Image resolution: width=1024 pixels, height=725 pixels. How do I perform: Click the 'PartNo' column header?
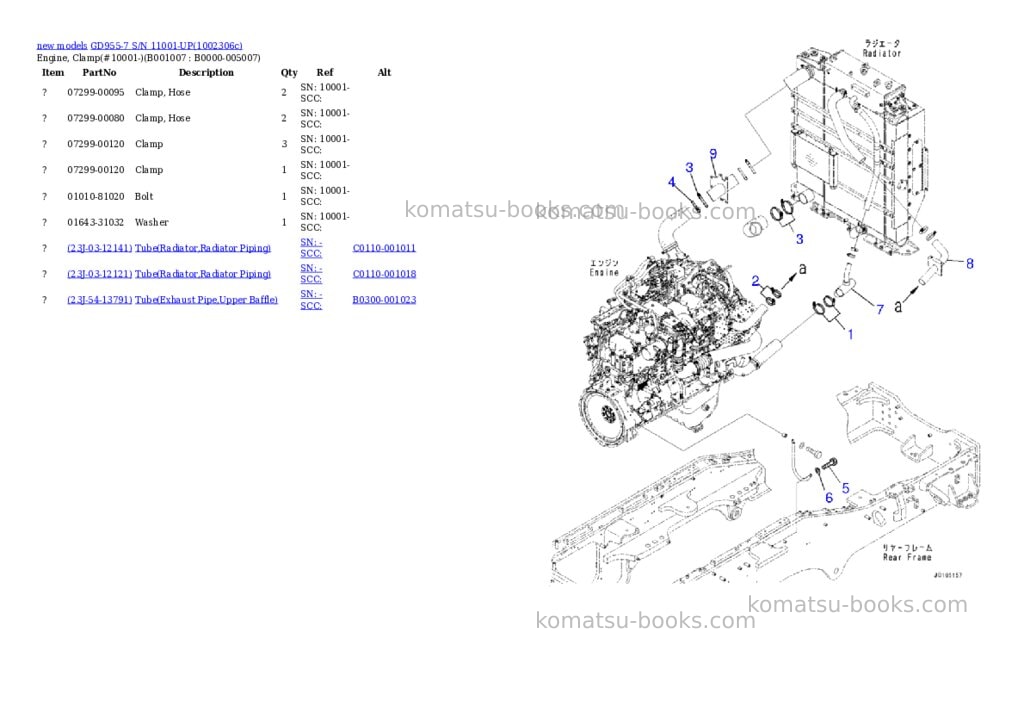click(99, 72)
